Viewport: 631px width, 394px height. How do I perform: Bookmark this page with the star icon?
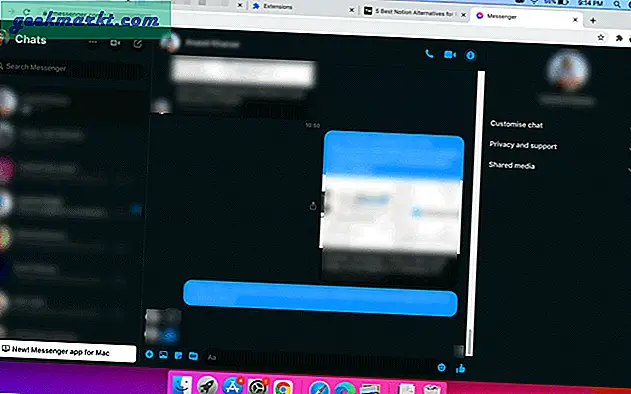coord(601,37)
